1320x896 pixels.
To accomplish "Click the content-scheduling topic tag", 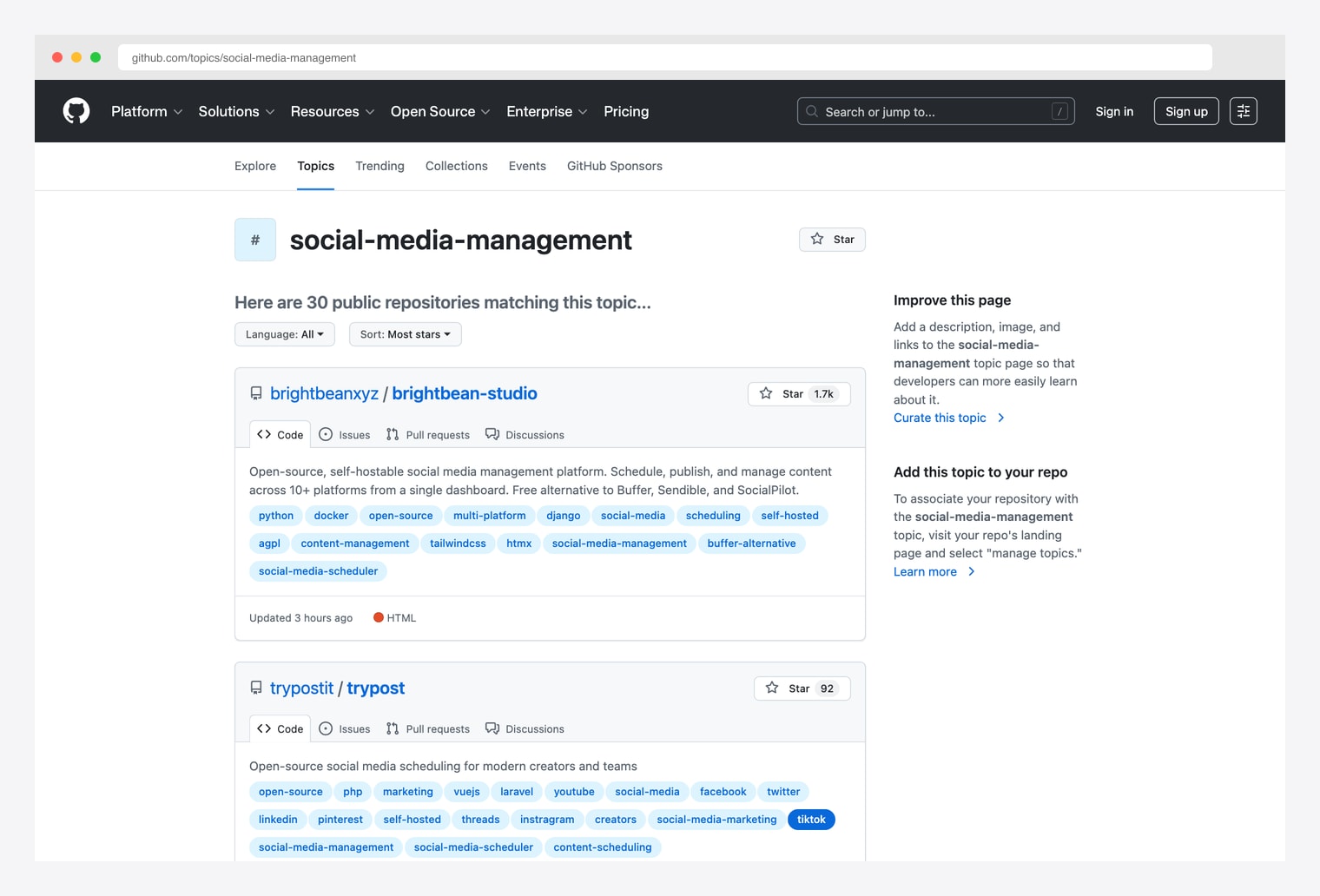I will click(x=603, y=847).
